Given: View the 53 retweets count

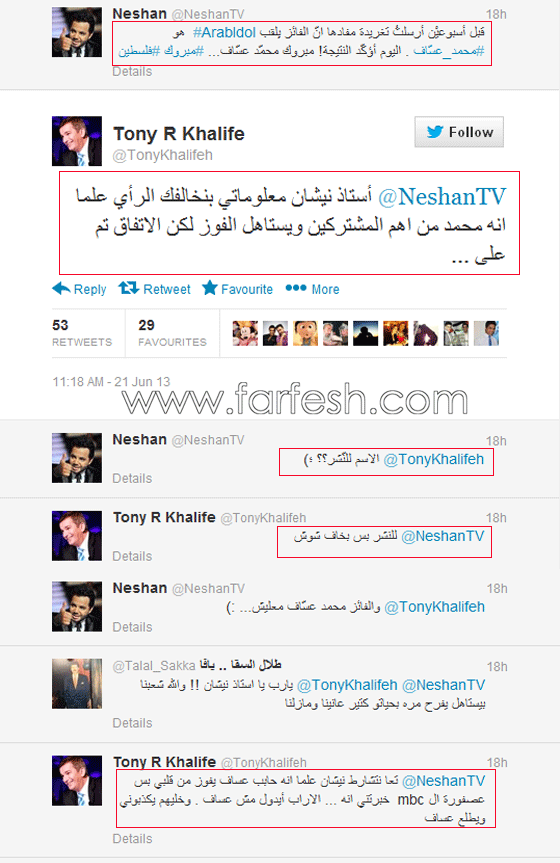Looking at the screenshot, I should click(82, 333).
